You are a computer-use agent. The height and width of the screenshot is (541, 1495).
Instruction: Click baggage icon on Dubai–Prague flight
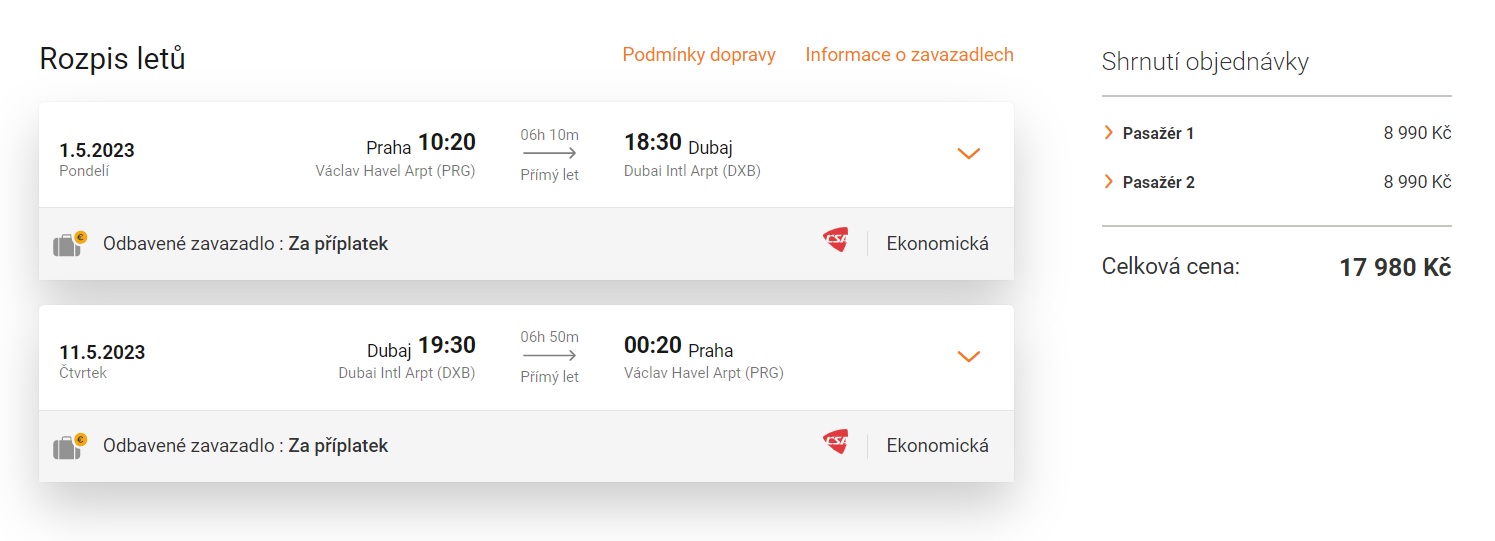(x=69, y=446)
